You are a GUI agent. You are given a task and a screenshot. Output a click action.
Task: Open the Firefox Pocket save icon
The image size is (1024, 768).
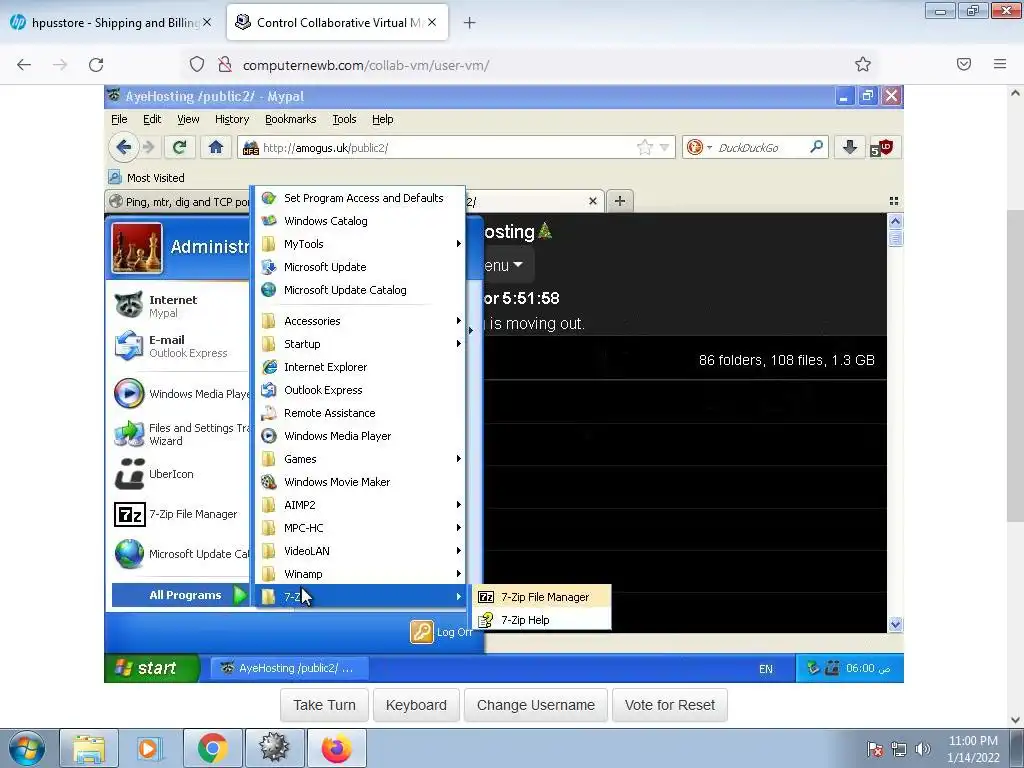(x=964, y=64)
